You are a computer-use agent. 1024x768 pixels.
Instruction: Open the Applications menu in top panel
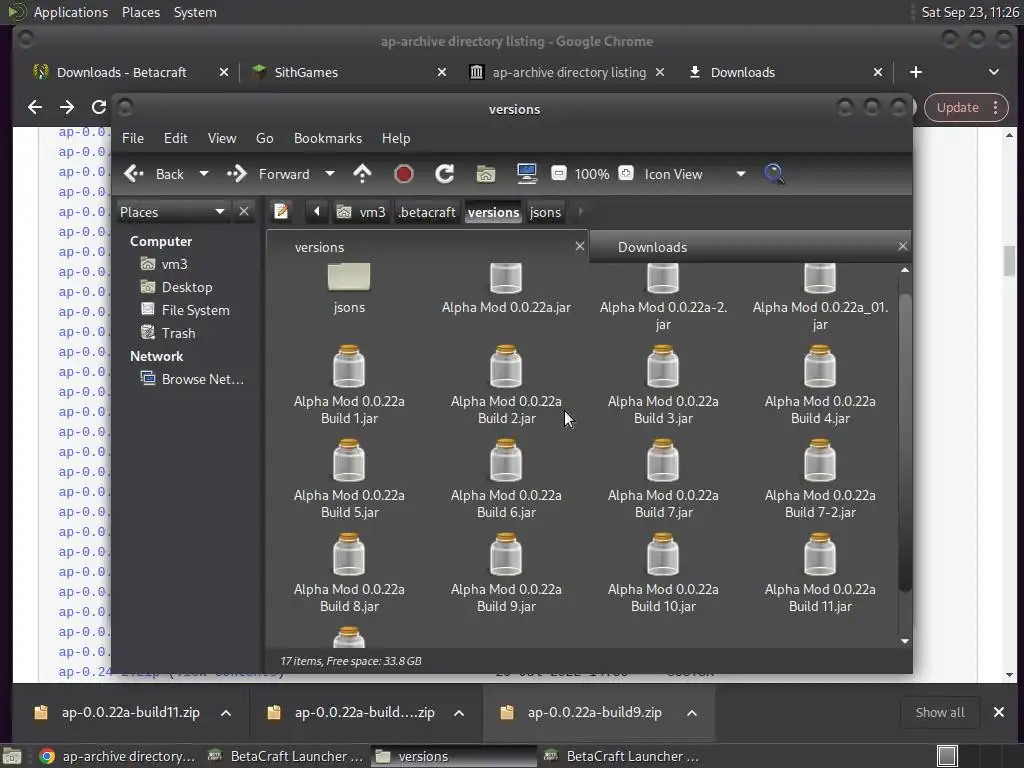click(70, 12)
